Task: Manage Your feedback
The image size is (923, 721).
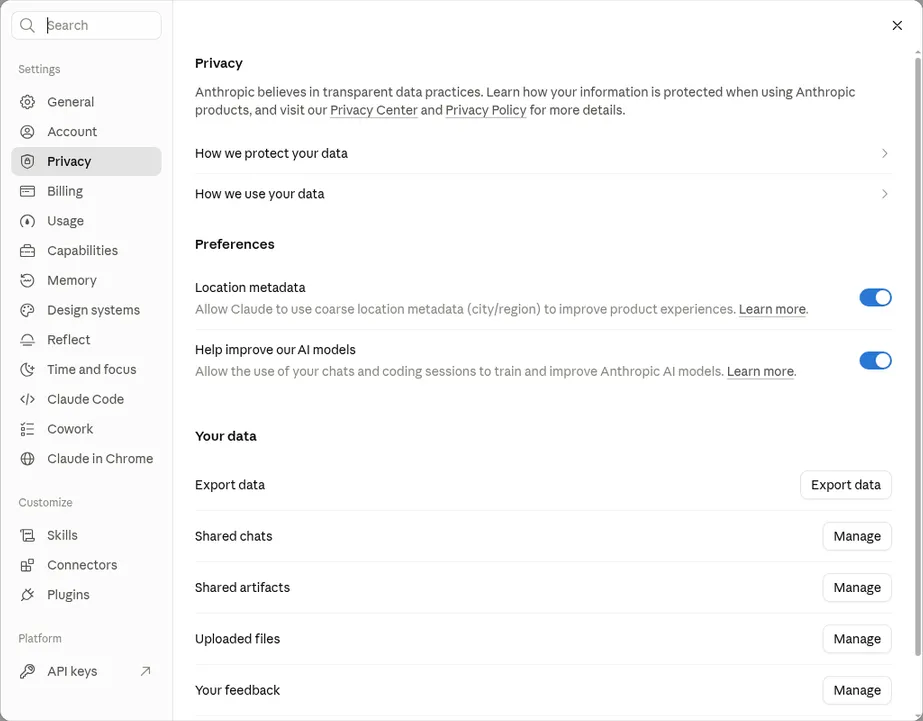Action: (x=857, y=690)
